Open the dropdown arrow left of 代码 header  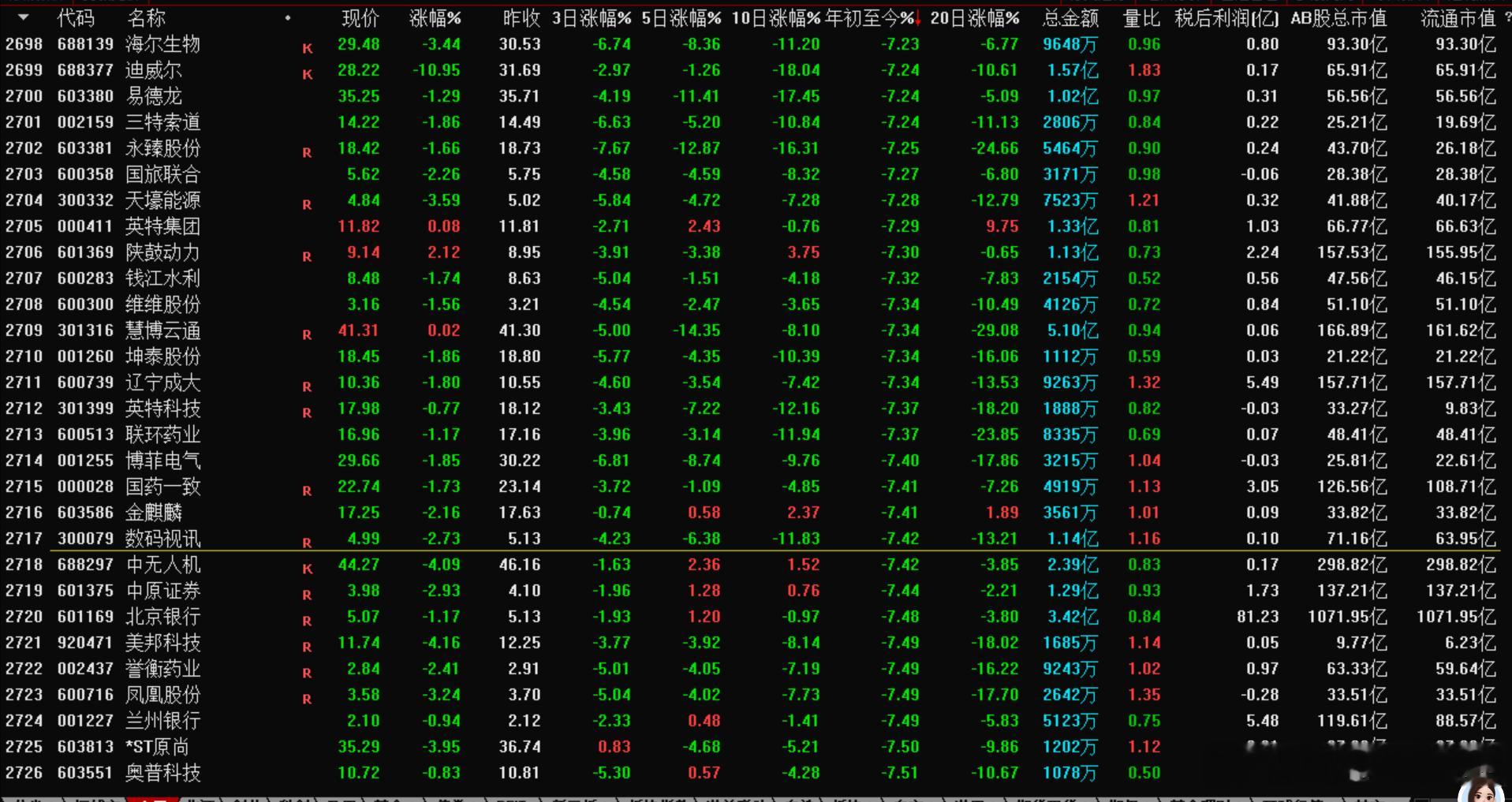pos(23,17)
